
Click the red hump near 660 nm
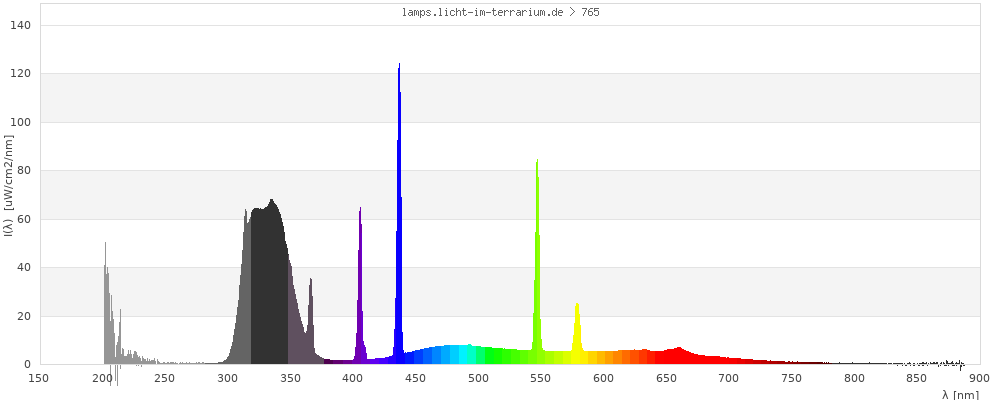click(679, 356)
